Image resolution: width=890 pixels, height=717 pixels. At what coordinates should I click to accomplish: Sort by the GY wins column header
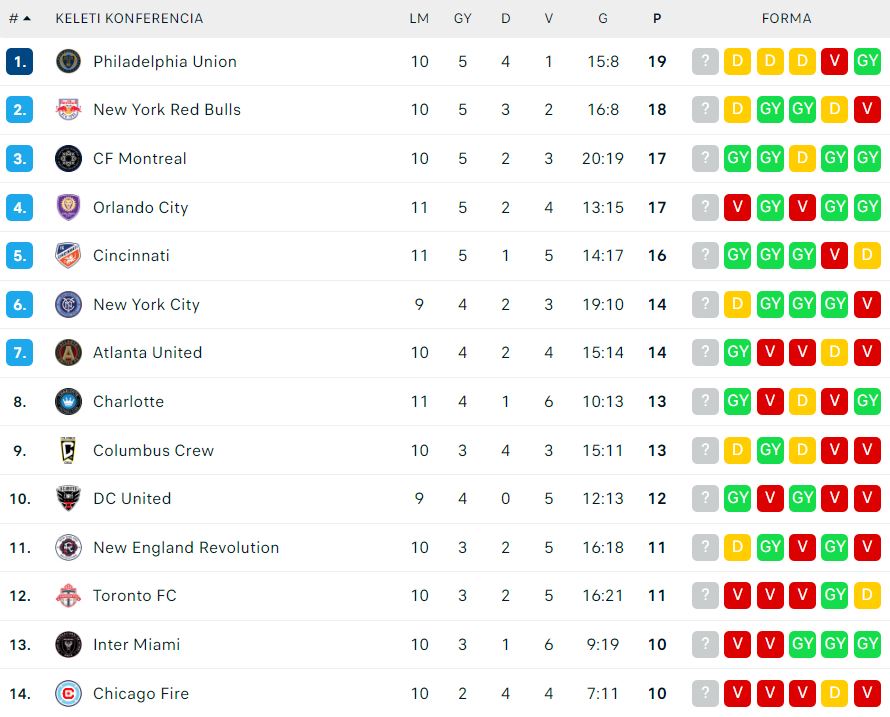point(463,19)
